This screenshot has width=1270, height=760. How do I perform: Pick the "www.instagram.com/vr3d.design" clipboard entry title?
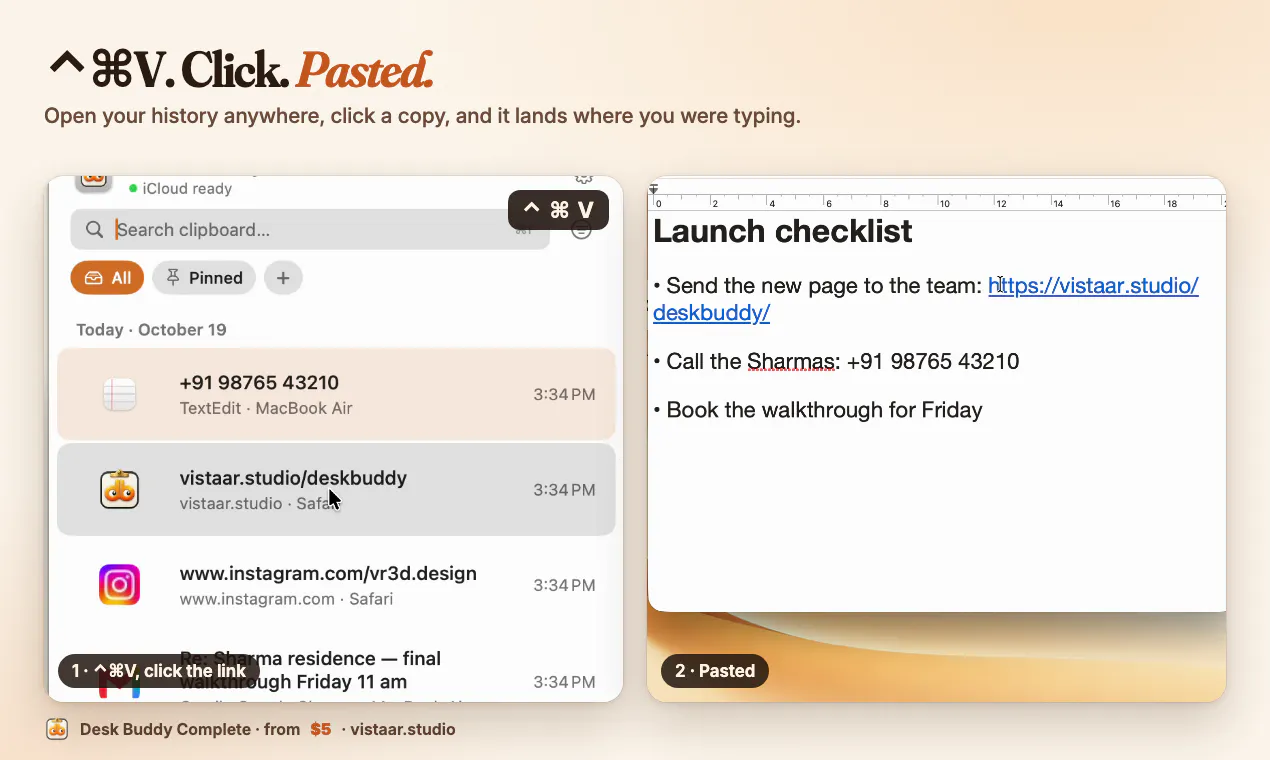(328, 574)
